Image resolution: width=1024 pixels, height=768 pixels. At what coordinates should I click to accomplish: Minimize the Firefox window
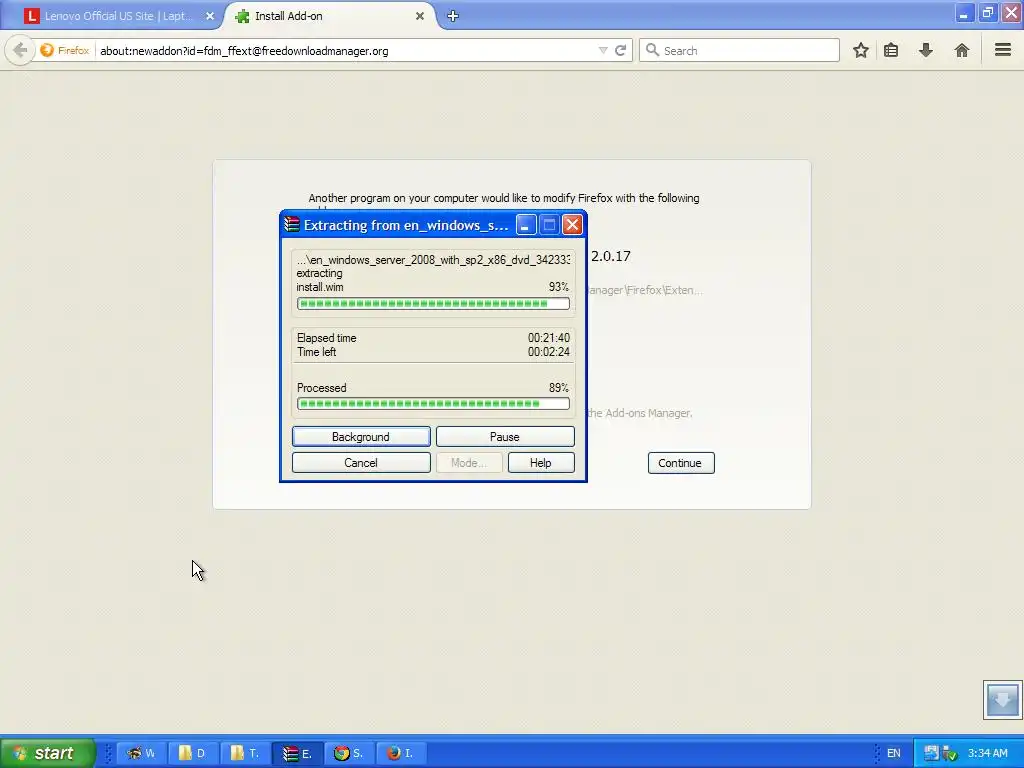pyautogui.click(x=964, y=13)
